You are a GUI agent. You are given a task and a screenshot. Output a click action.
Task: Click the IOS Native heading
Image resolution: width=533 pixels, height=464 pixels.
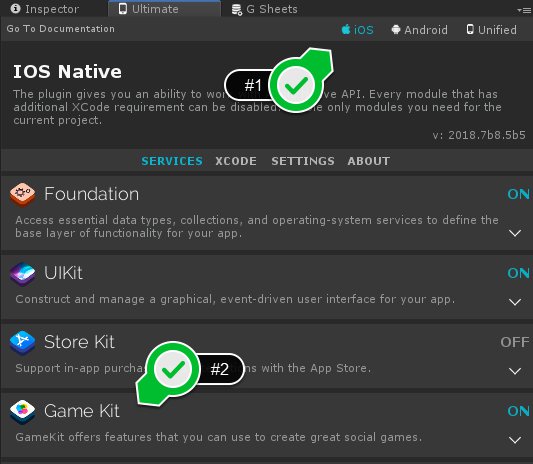(x=67, y=72)
